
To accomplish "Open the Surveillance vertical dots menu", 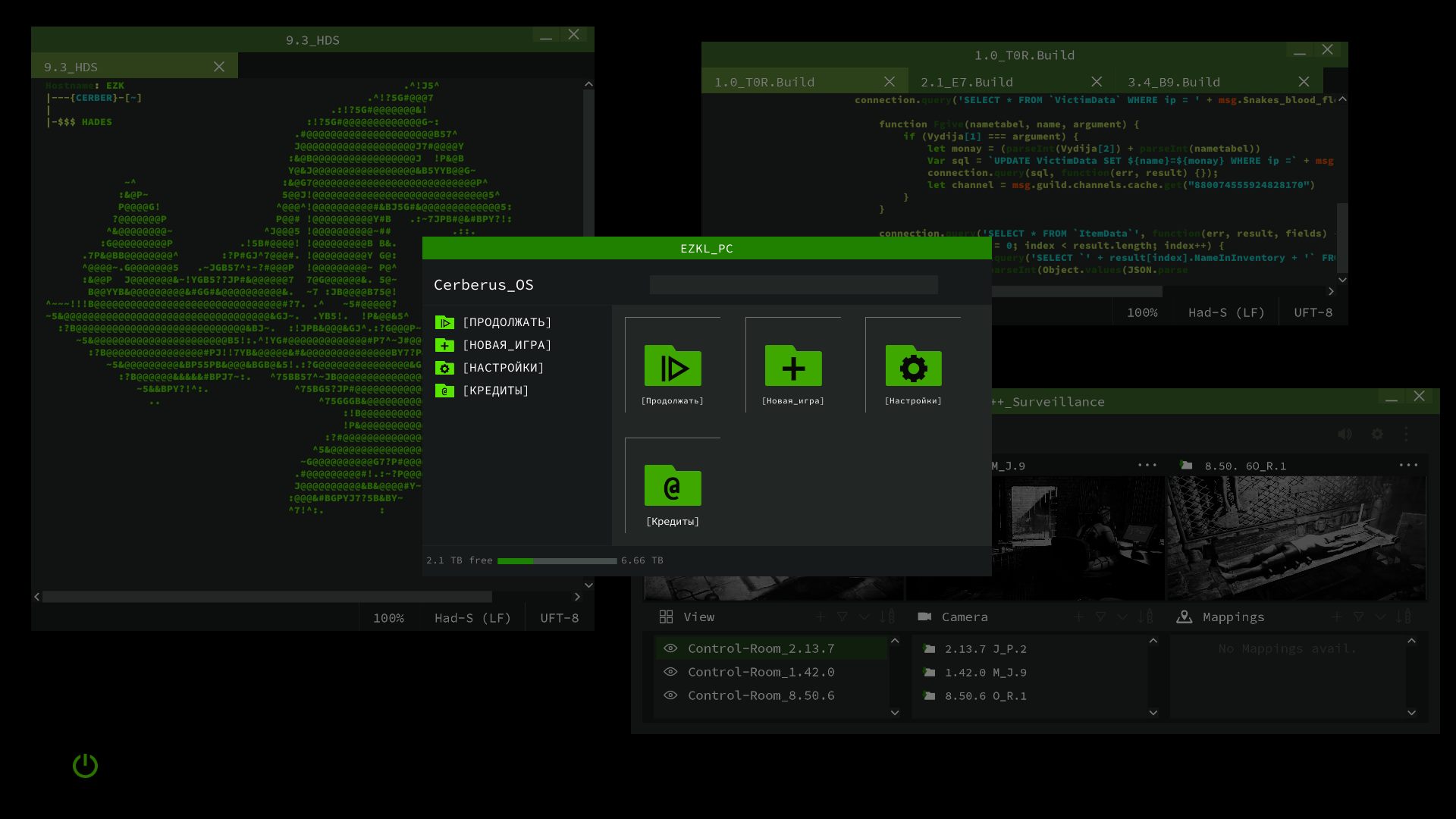I will click(x=1406, y=434).
